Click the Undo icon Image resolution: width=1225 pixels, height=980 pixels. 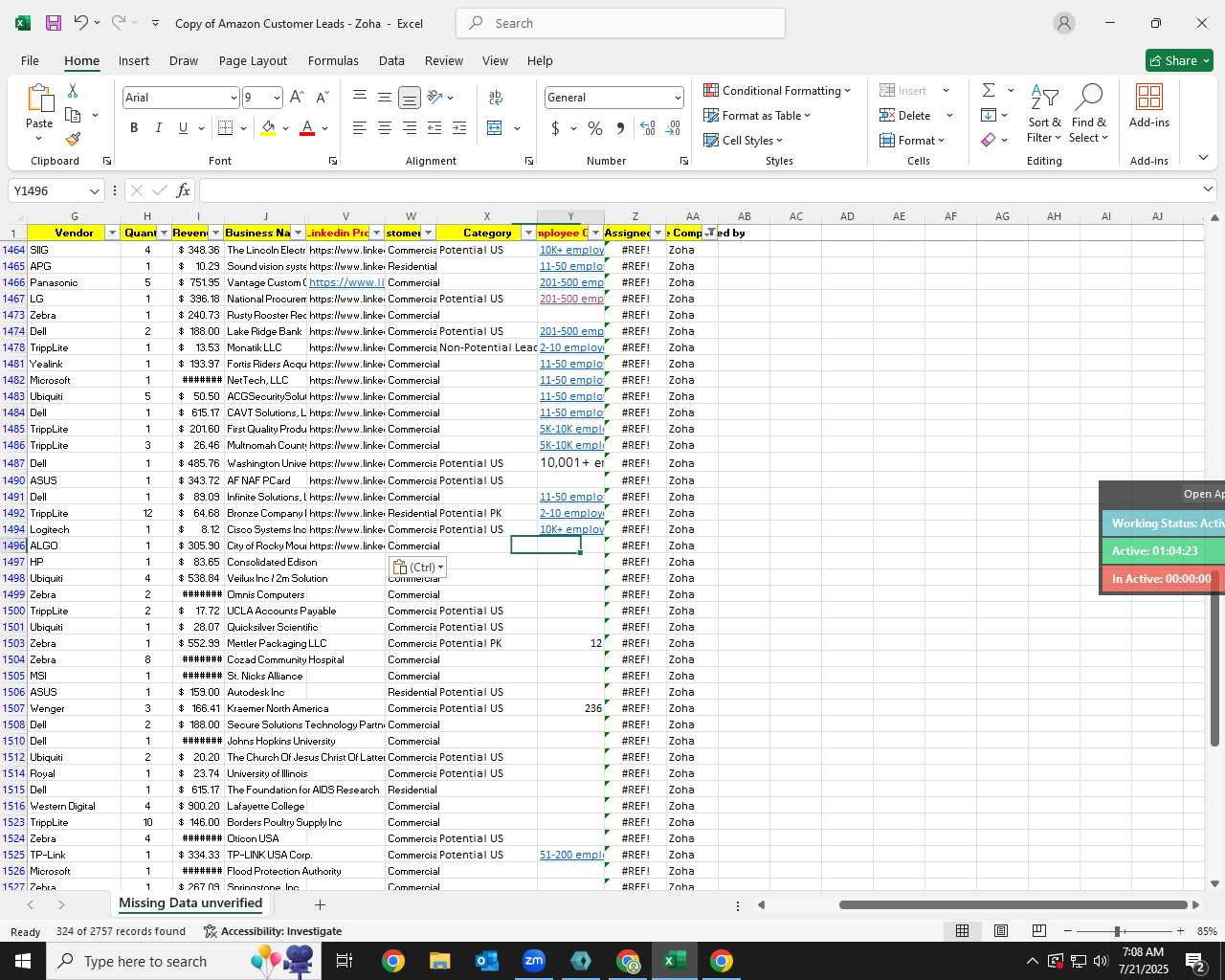(81, 23)
